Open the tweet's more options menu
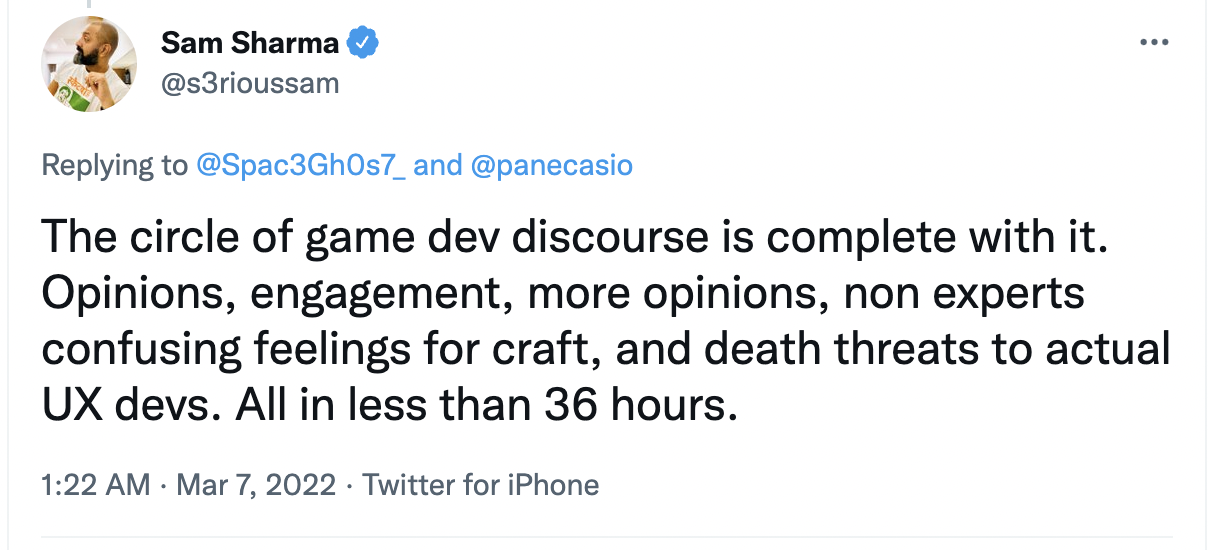The image size is (1208, 550). point(1154,43)
